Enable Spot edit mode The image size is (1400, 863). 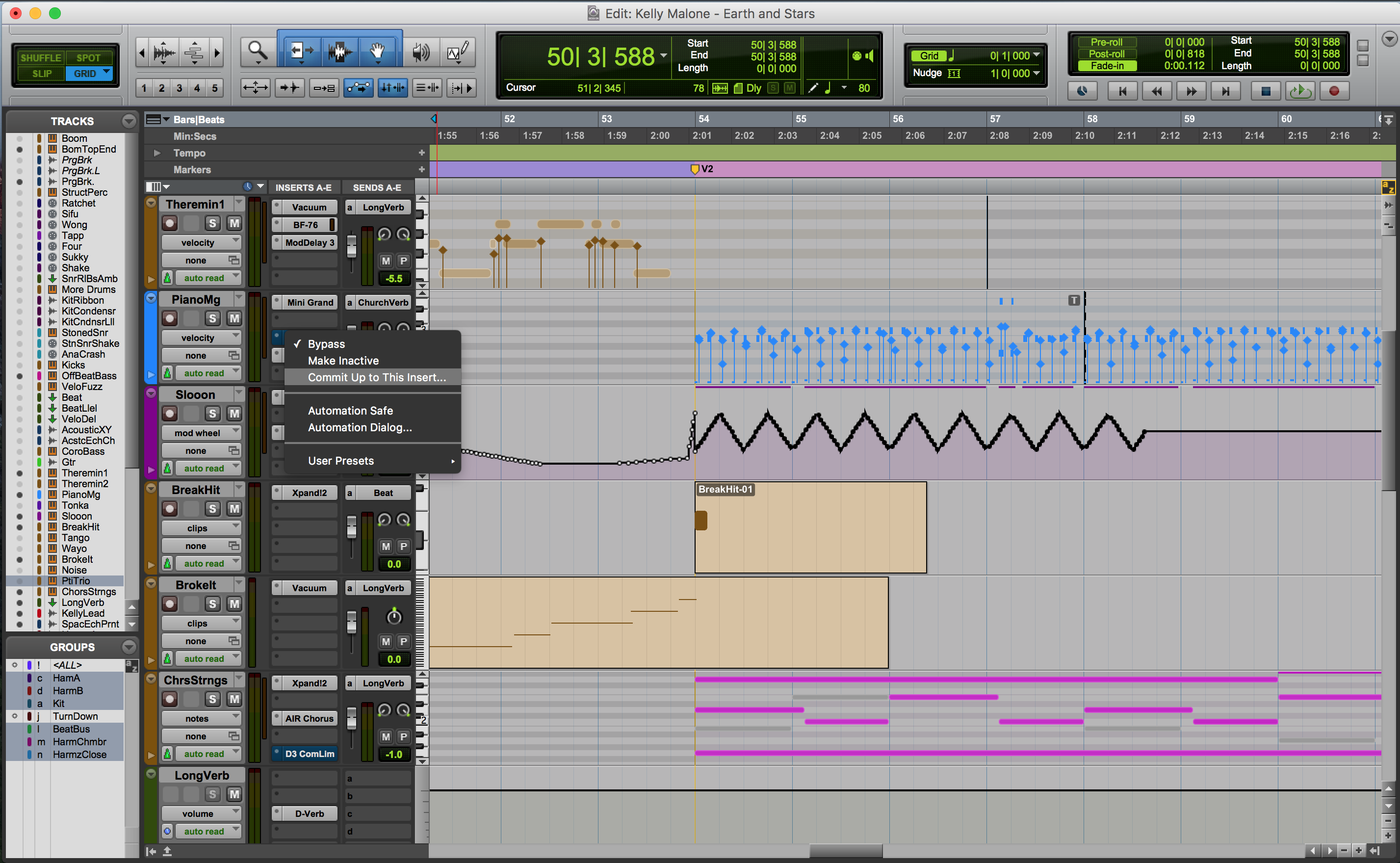point(88,57)
